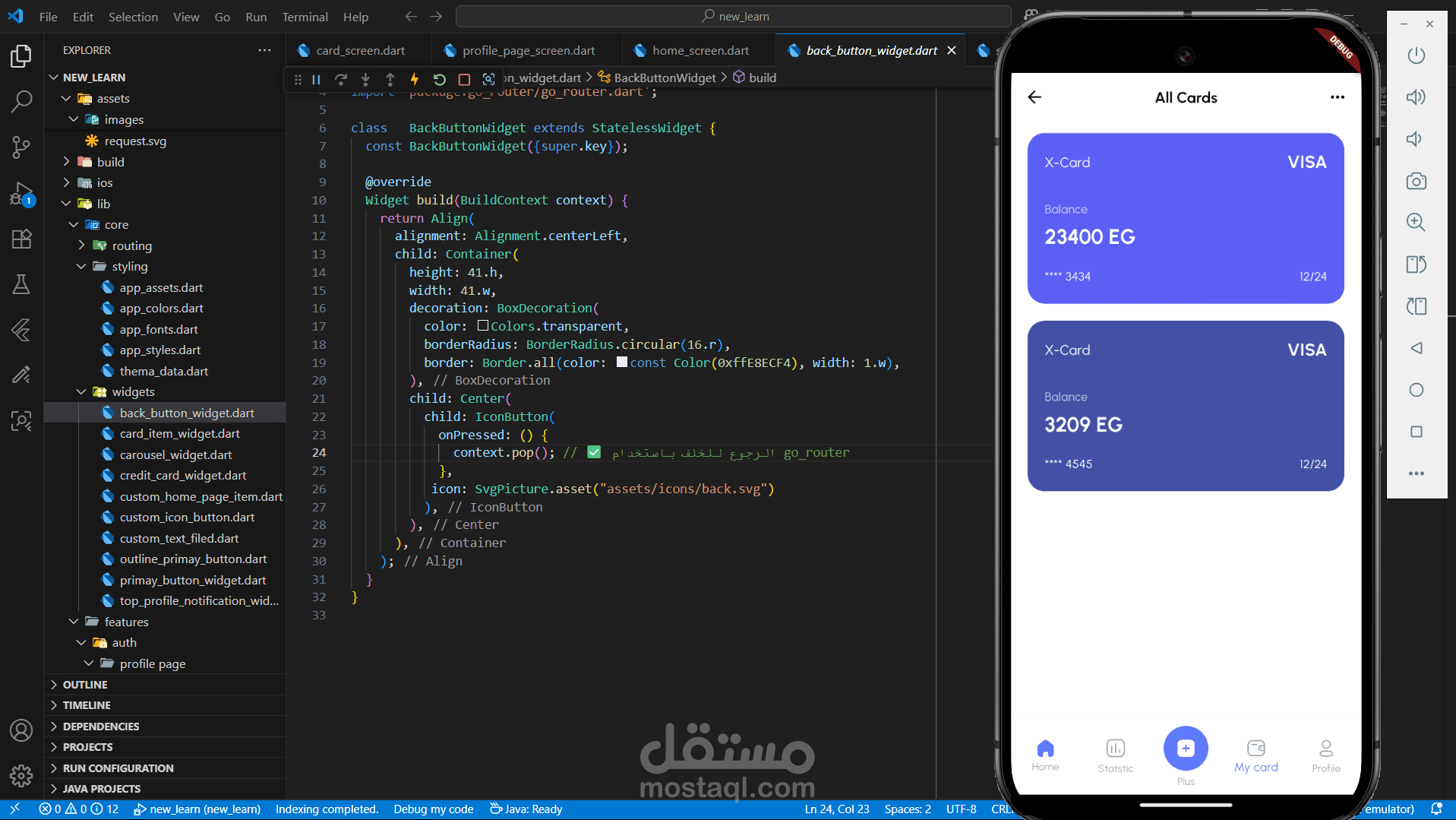The height and width of the screenshot is (820, 1456).
Task: Tap Home in app bottom navigation
Action: (1045, 755)
